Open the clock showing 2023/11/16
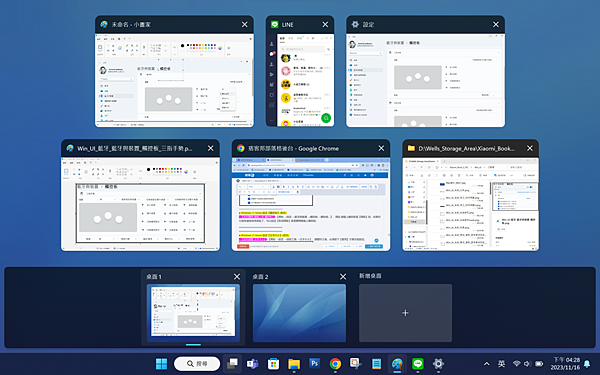 coord(565,364)
